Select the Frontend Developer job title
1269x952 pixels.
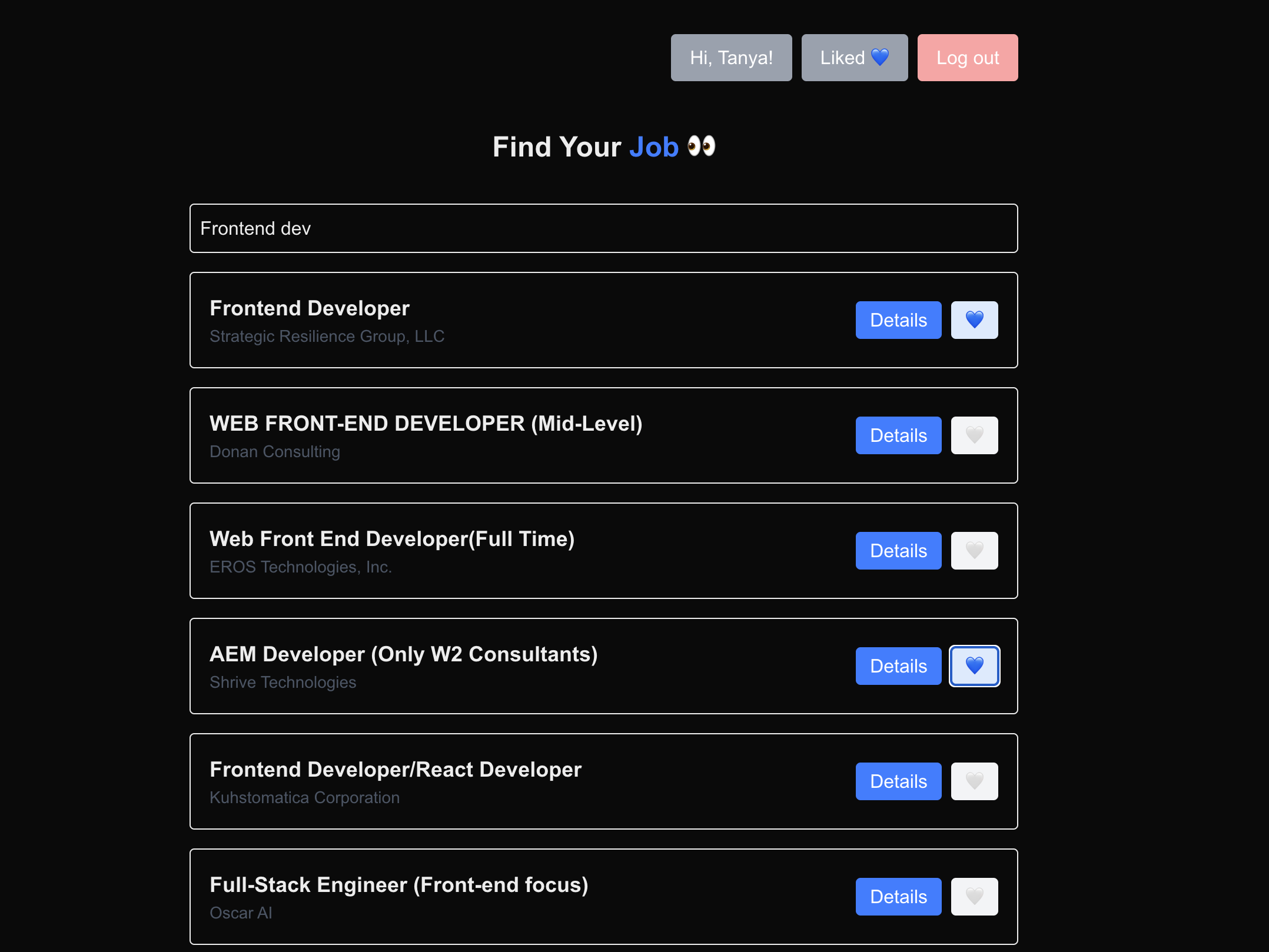(x=310, y=308)
